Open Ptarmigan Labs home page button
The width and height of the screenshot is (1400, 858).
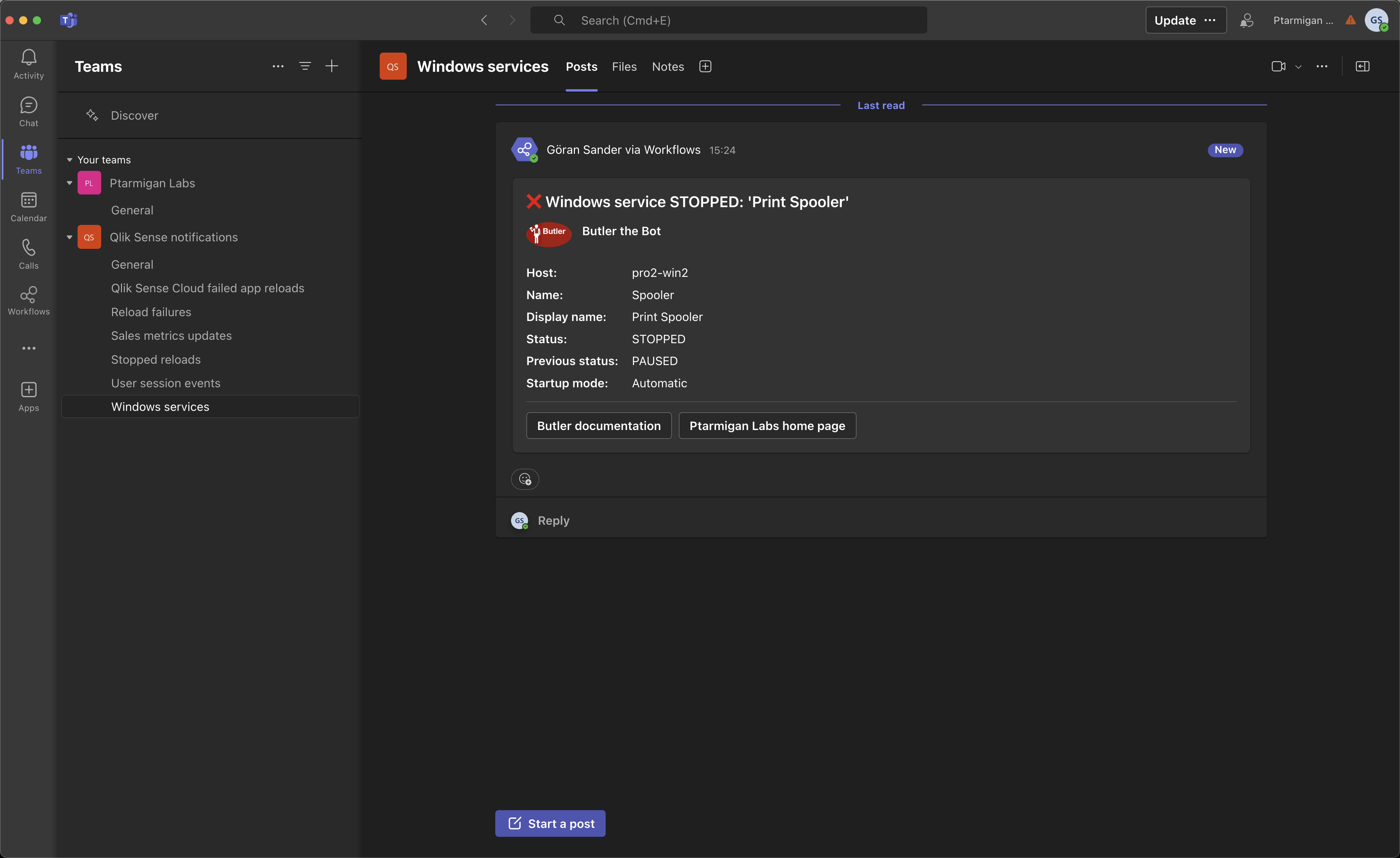point(767,426)
